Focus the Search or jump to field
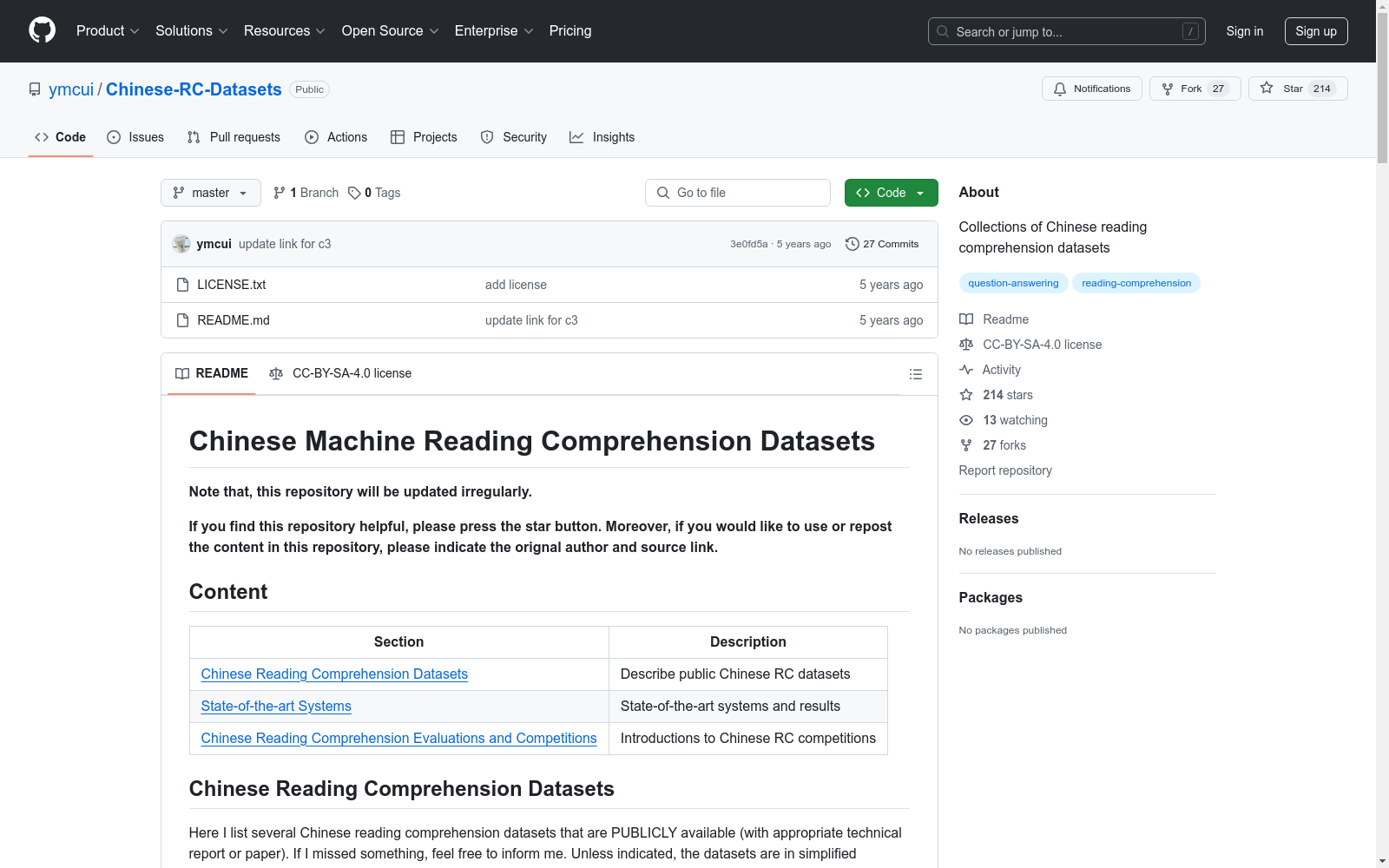Viewport: 1389px width, 868px height. tap(1067, 31)
